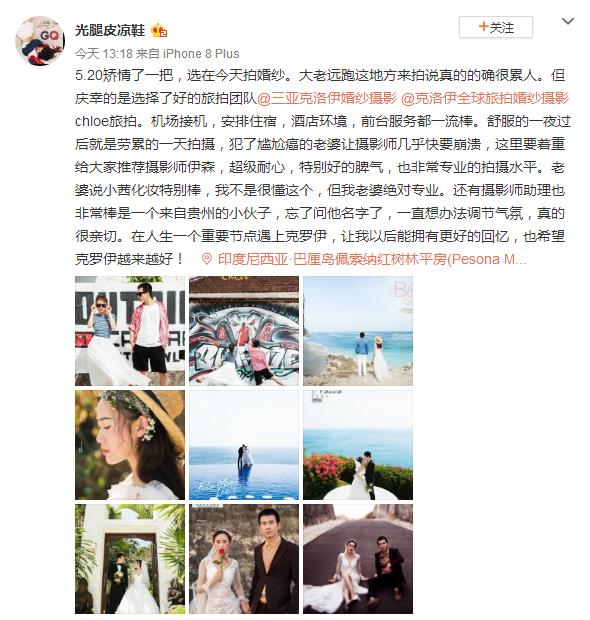Click the crown membership badge icon

coord(159,30)
